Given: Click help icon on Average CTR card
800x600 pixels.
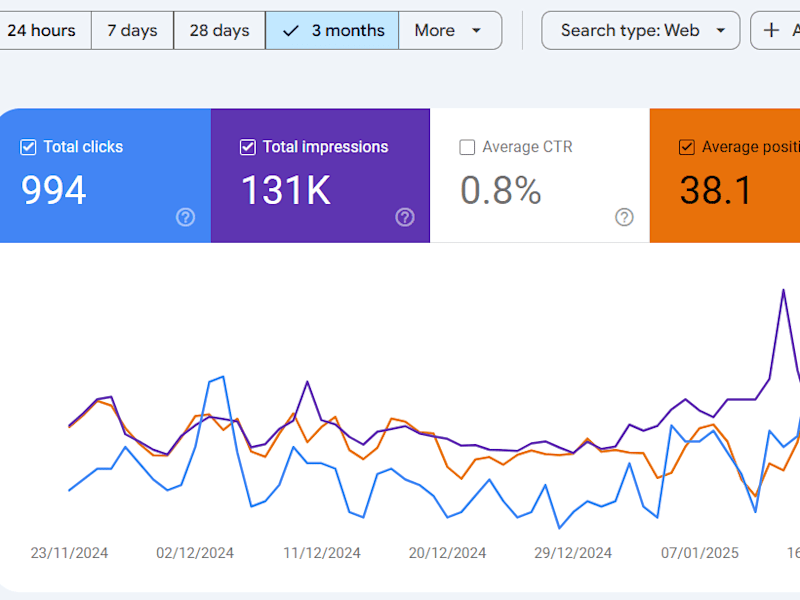Looking at the screenshot, I should (624, 217).
